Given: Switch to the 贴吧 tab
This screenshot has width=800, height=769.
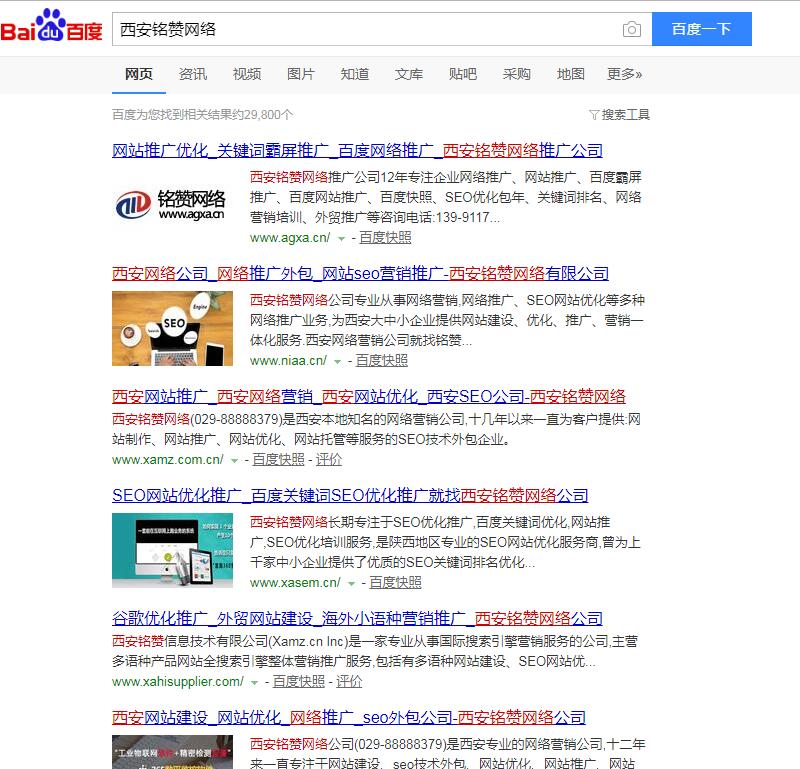Looking at the screenshot, I should (463, 74).
